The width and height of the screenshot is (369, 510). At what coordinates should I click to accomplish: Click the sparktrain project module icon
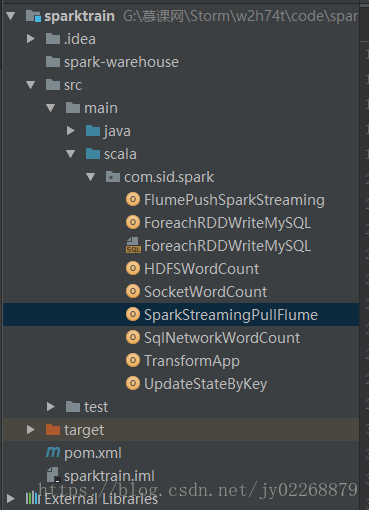pos(33,16)
